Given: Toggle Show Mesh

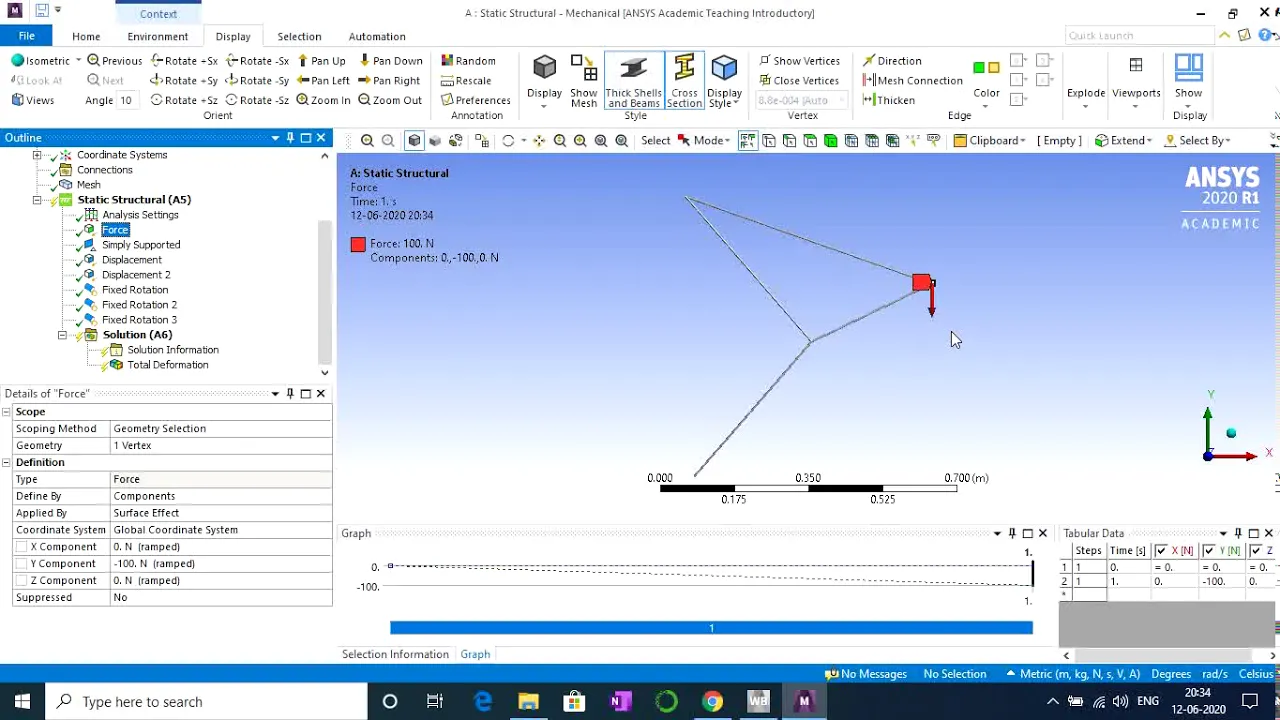Looking at the screenshot, I should click(584, 81).
